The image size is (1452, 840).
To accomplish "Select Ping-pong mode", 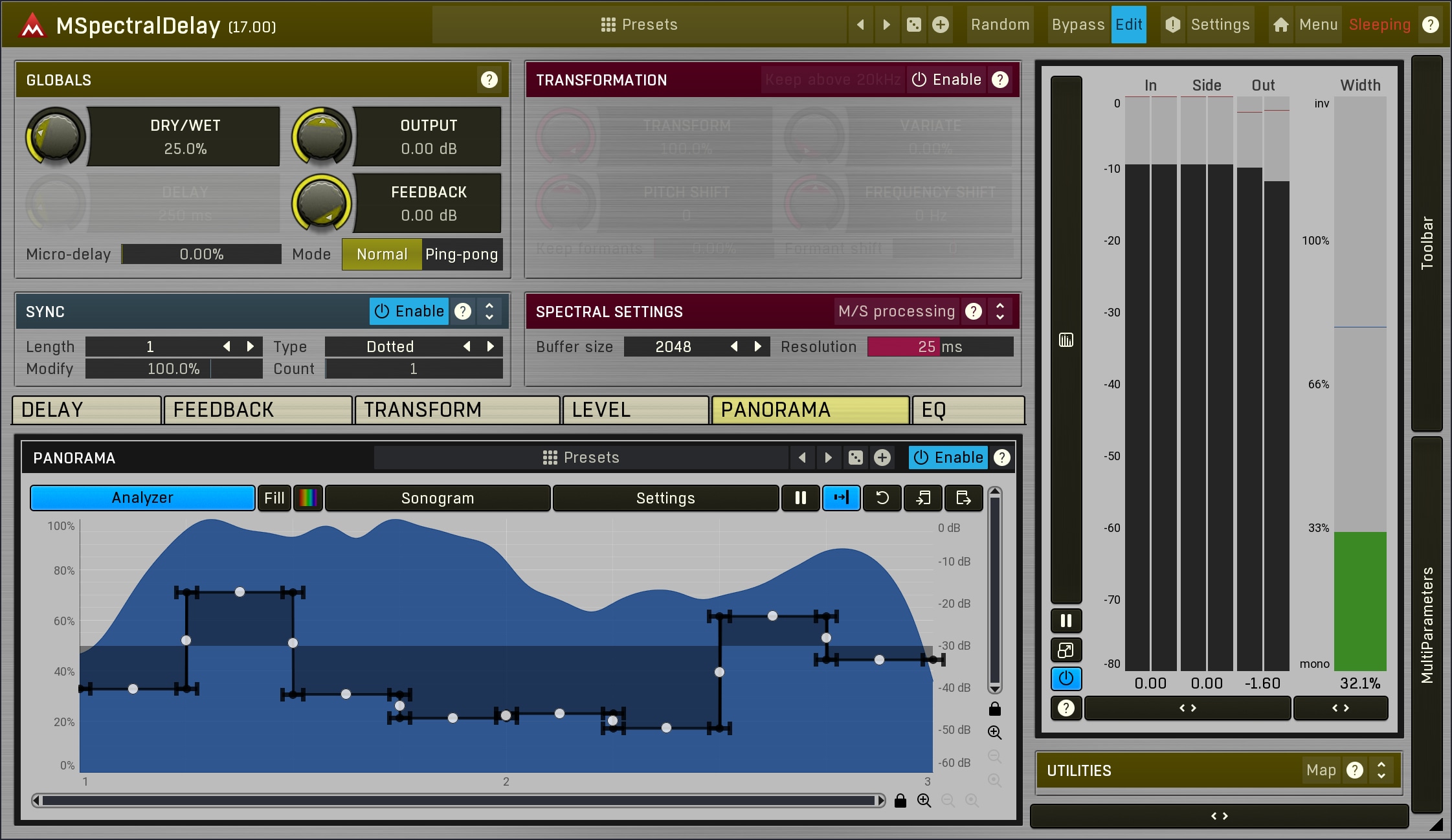I will point(461,254).
